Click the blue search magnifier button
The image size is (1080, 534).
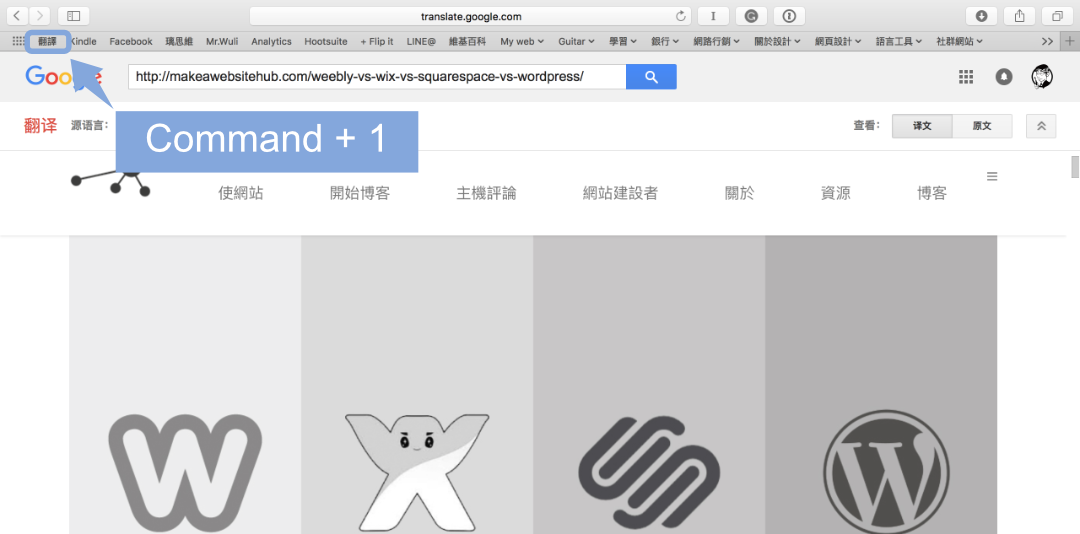click(x=652, y=76)
